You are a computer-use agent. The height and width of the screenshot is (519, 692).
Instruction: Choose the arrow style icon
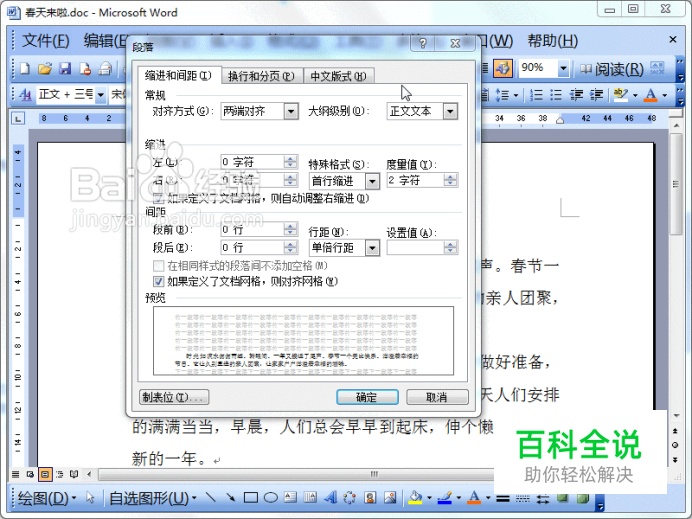pyautogui.click(x=543, y=499)
